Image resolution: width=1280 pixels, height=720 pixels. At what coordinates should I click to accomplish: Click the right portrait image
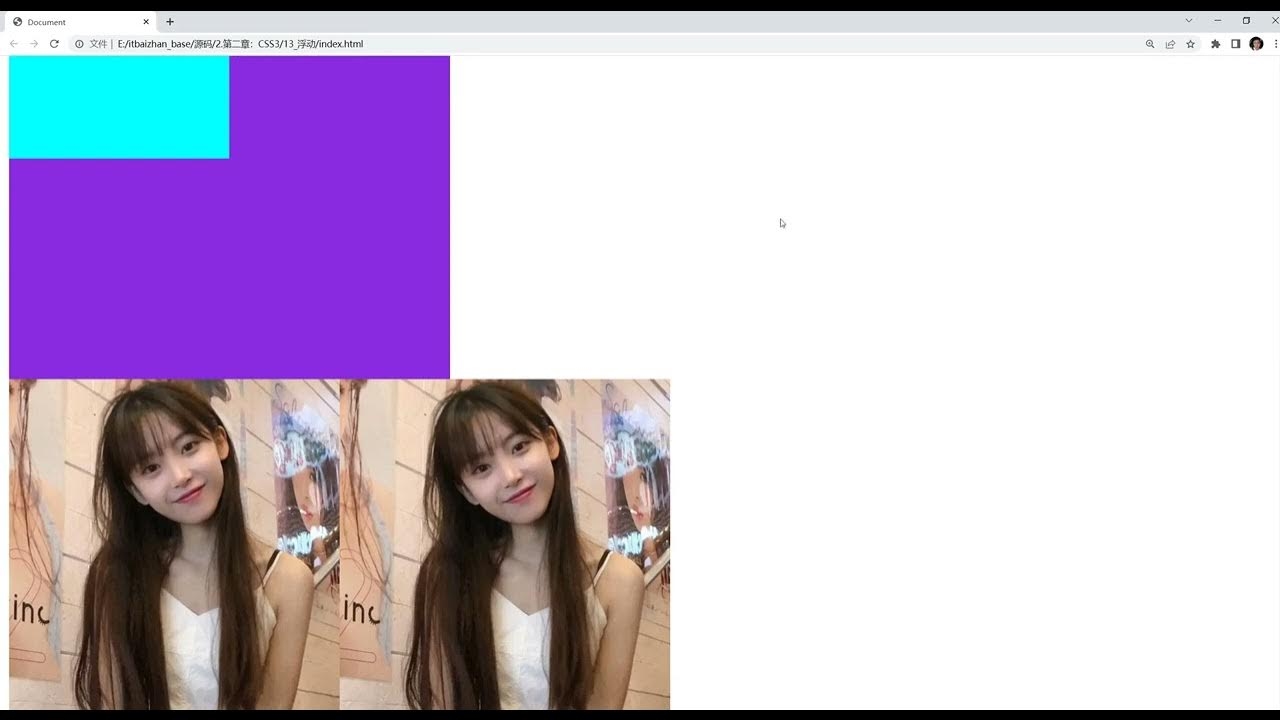click(x=505, y=545)
